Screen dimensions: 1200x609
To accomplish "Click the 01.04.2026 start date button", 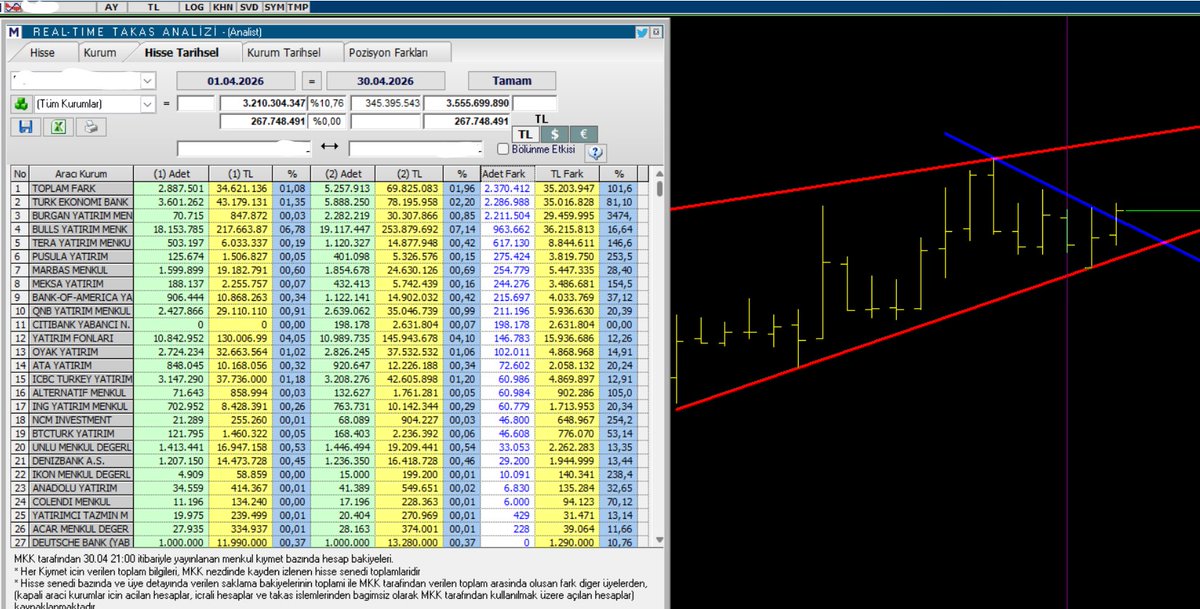I will 234,80.
